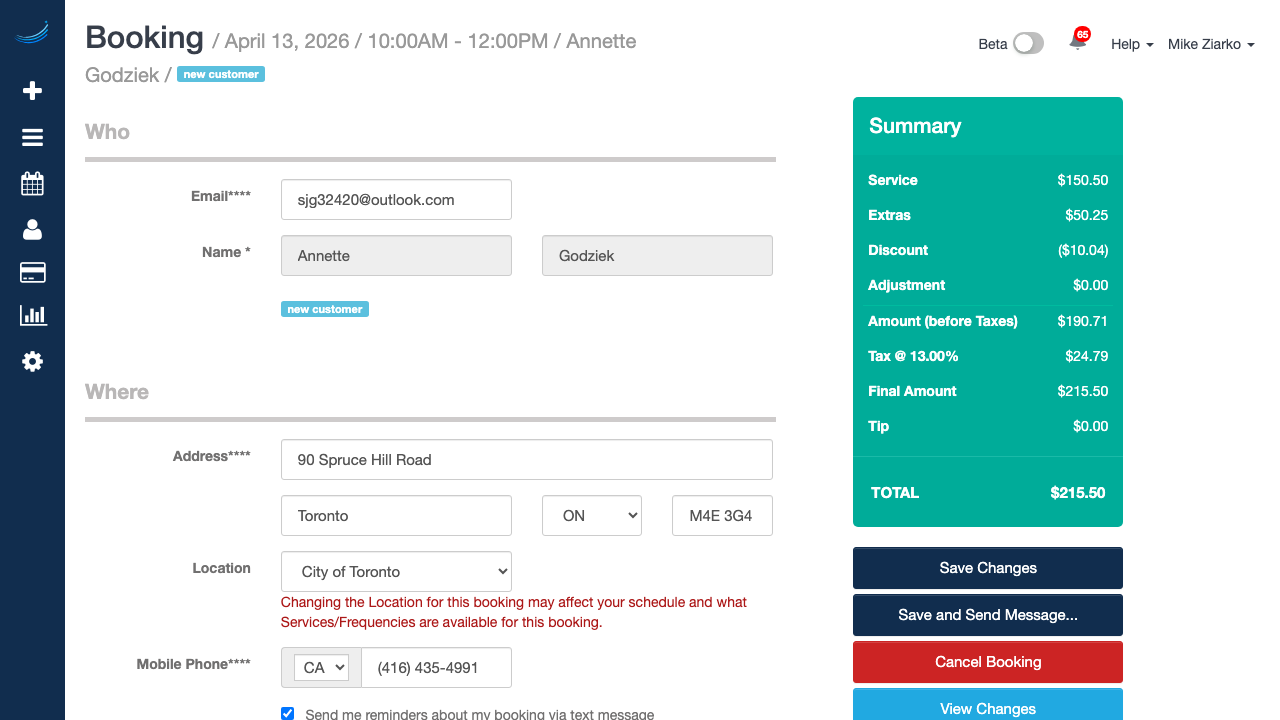The height and width of the screenshot is (720, 1280).
Task: Open the CA phone country dropdown
Action: pyautogui.click(x=321, y=668)
